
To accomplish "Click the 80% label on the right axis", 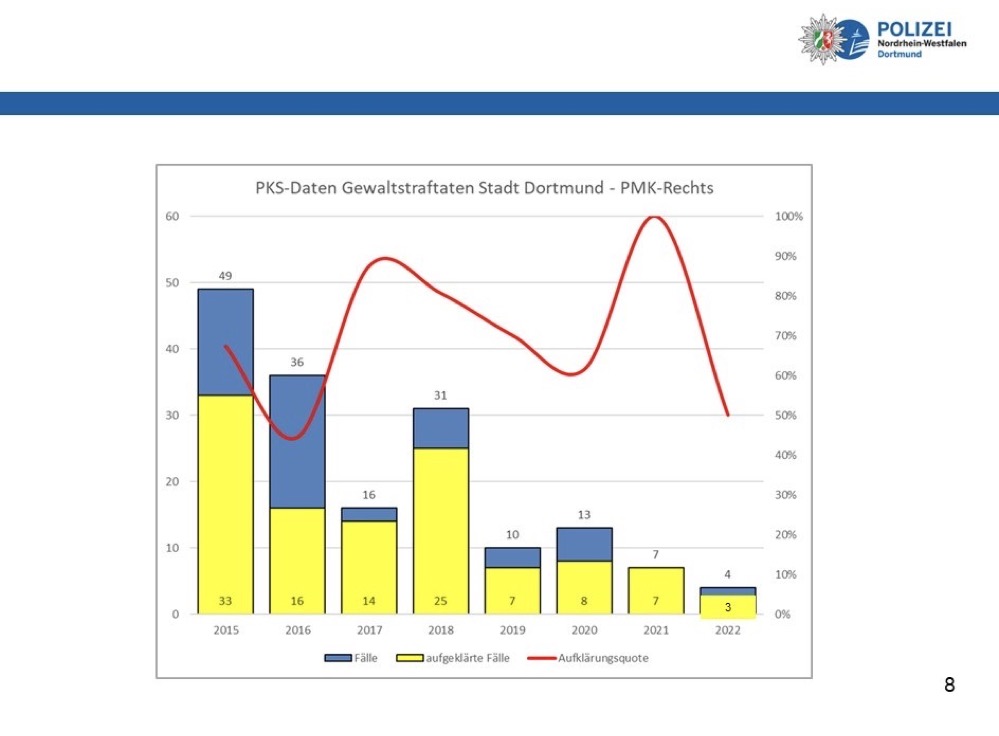I will pos(786,296).
